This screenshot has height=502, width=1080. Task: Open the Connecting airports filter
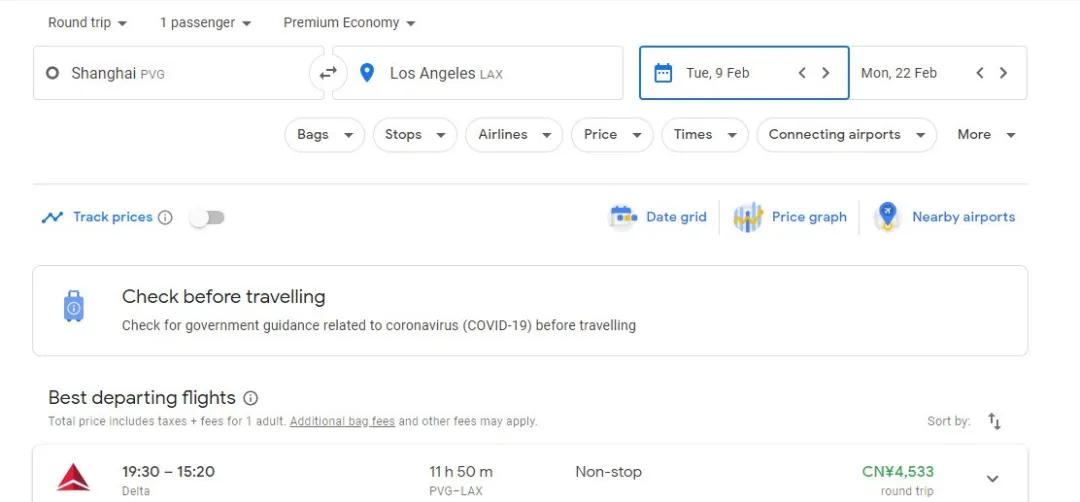846,135
